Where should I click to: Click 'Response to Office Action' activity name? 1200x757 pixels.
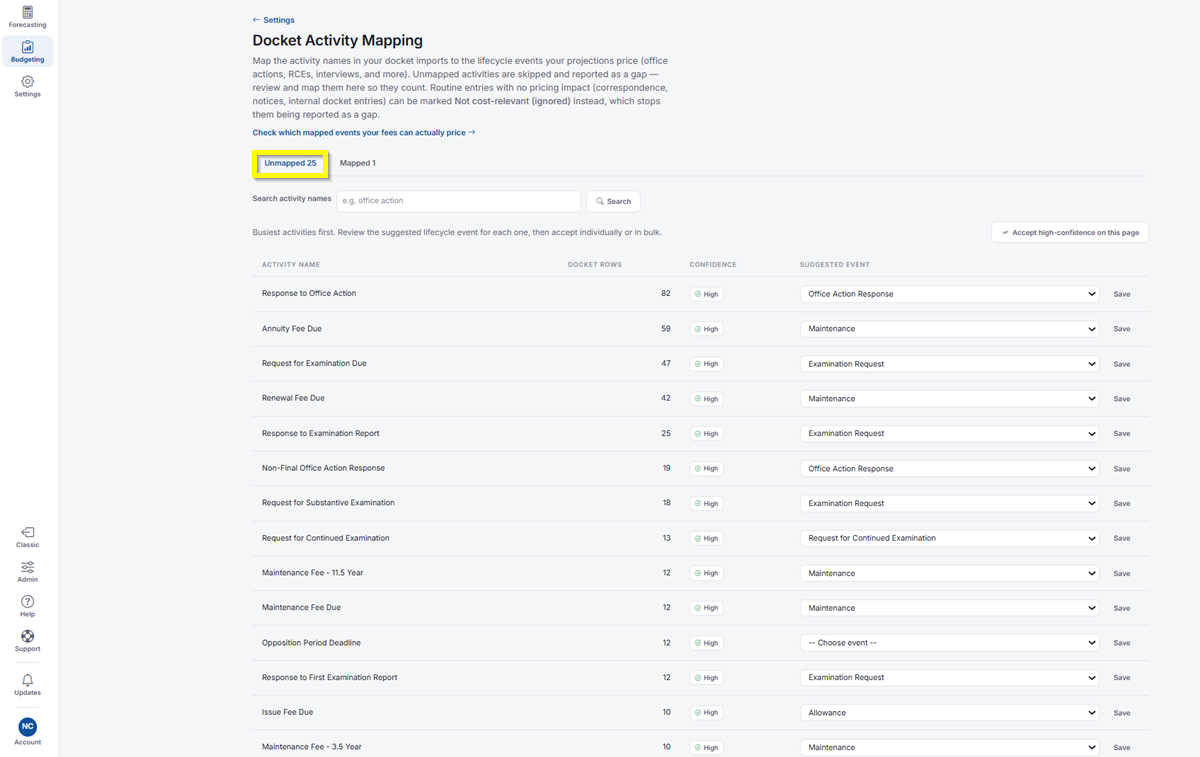point(309,294)
